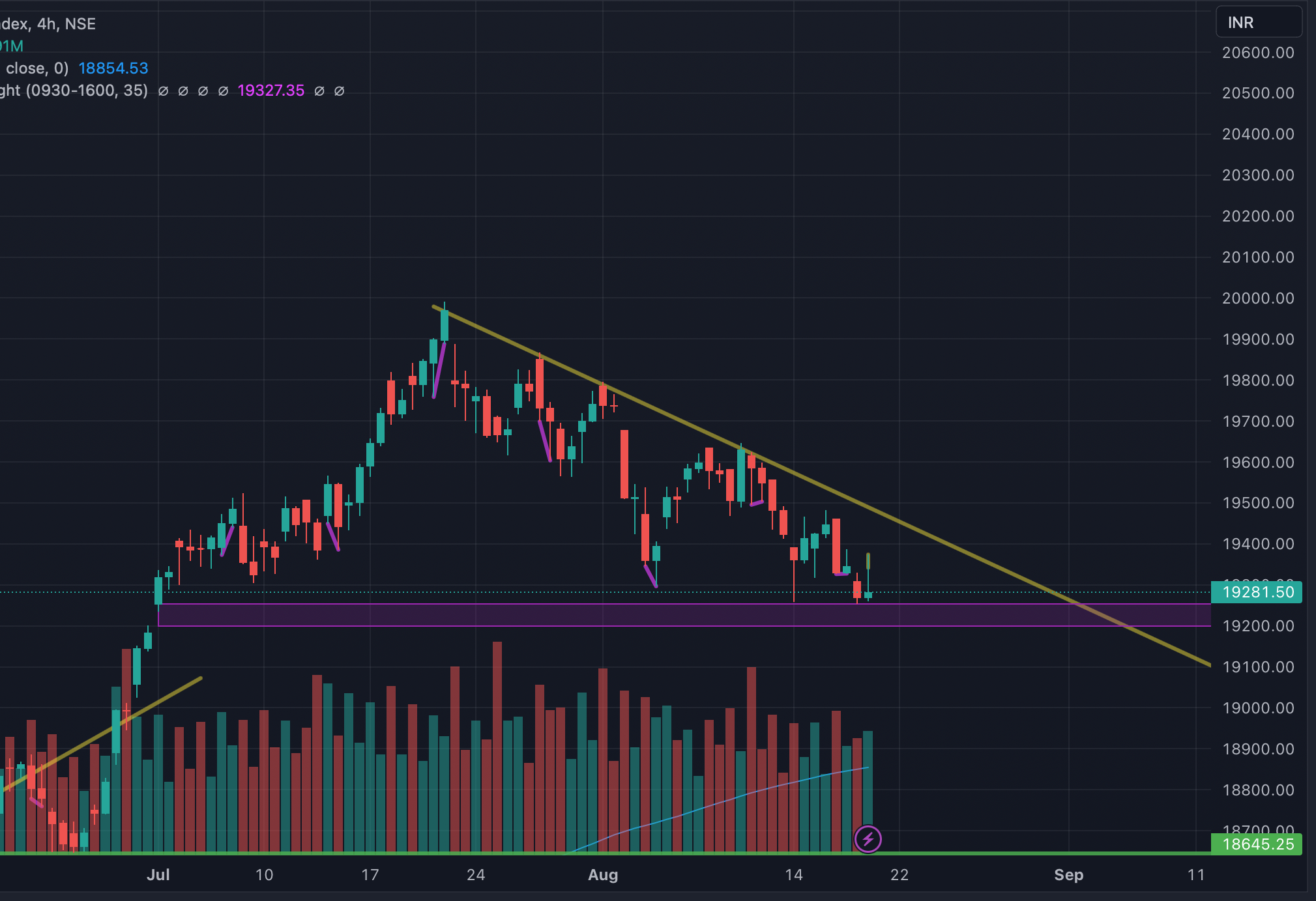This screenshot has width=1316, height=901.
Task: Click the tallest green candle at the July peak
Action: 445,325
